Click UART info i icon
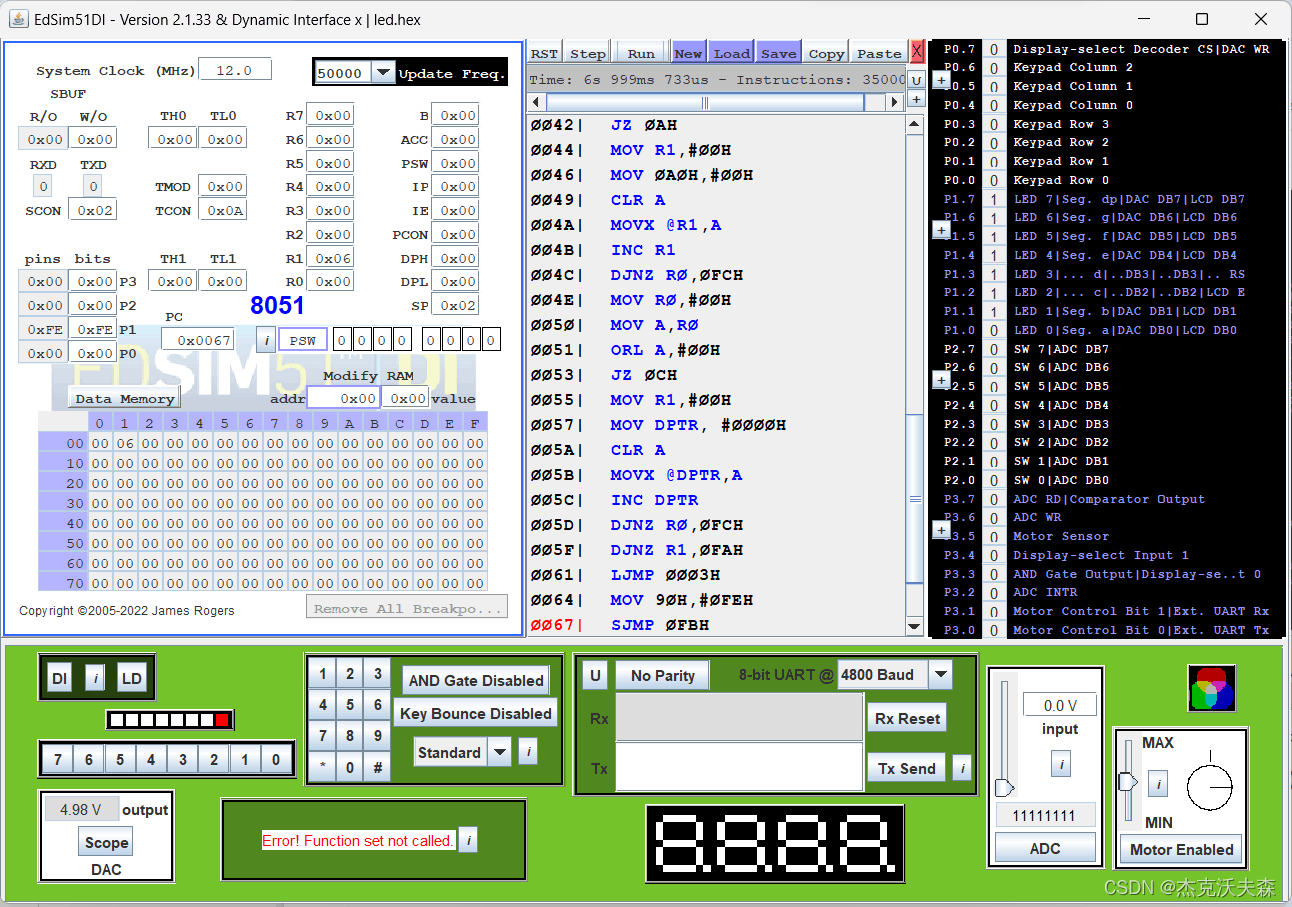The width and height of the screenshot is (1292, 907). coord(962,768)
